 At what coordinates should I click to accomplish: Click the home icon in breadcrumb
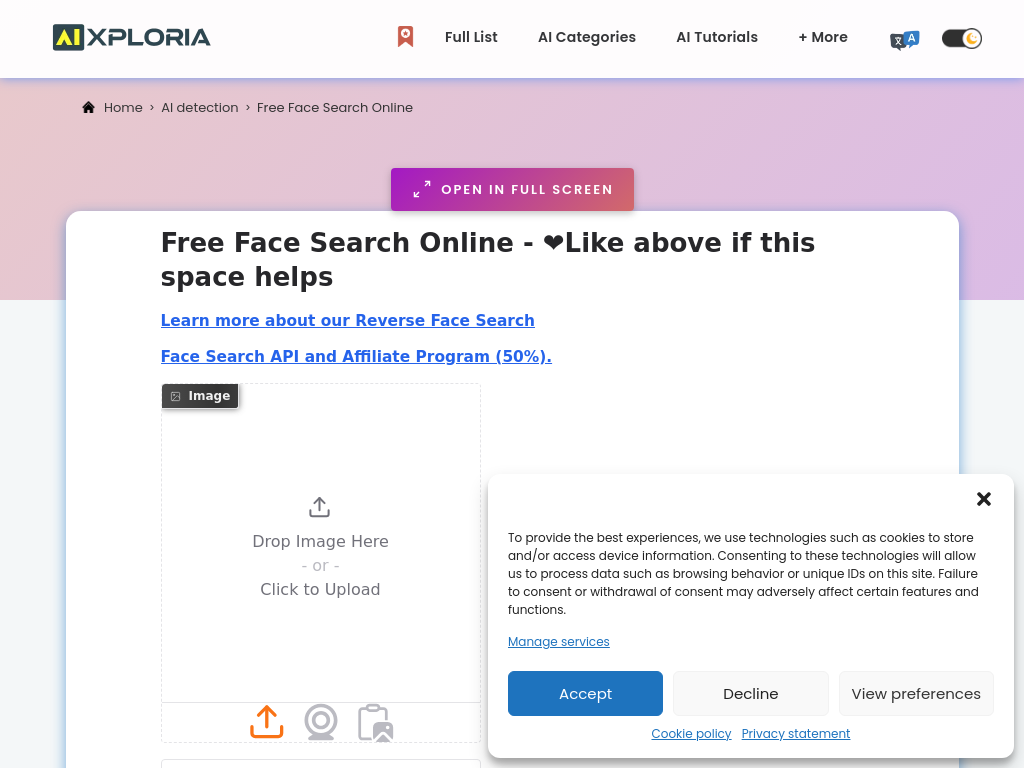click(x=89, y=108)
